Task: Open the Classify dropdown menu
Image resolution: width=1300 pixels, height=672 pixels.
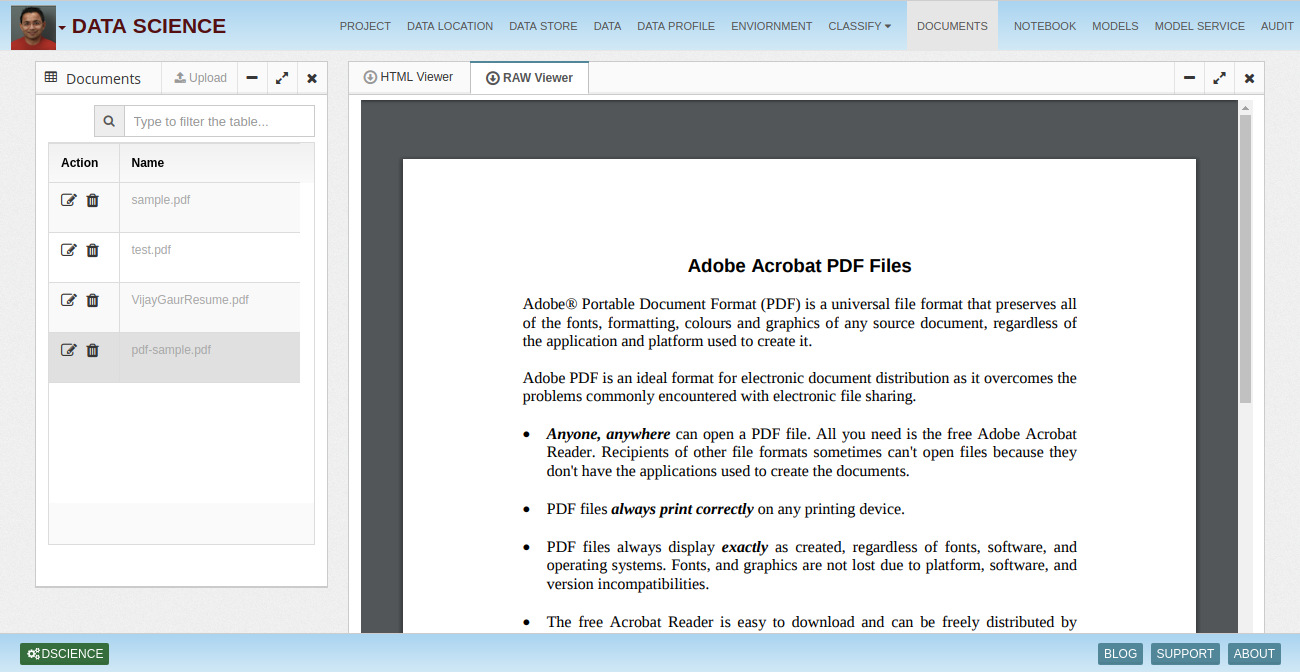Action: click(x=860, y=26)
